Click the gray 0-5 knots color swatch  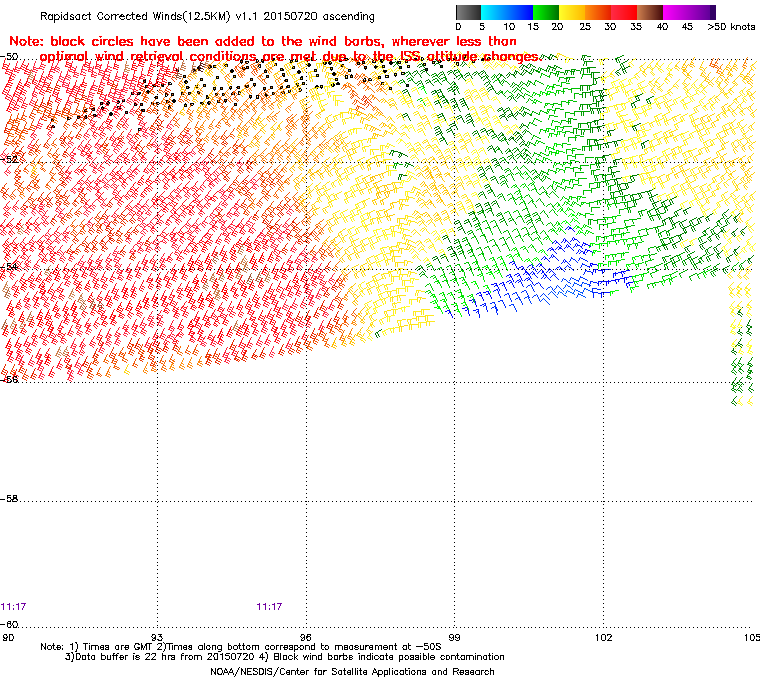(x=468, y=12)
